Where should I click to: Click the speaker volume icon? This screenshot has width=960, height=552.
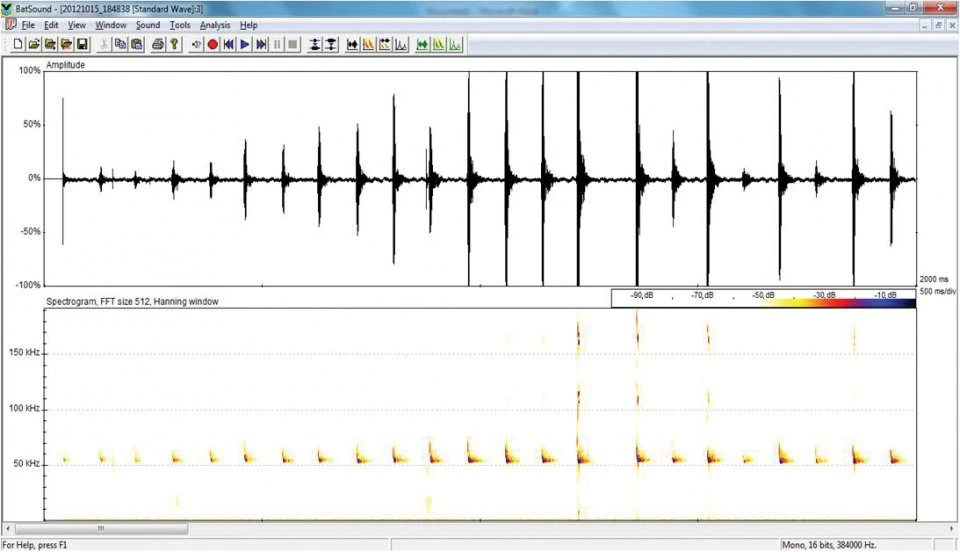(x=196, y=44)
